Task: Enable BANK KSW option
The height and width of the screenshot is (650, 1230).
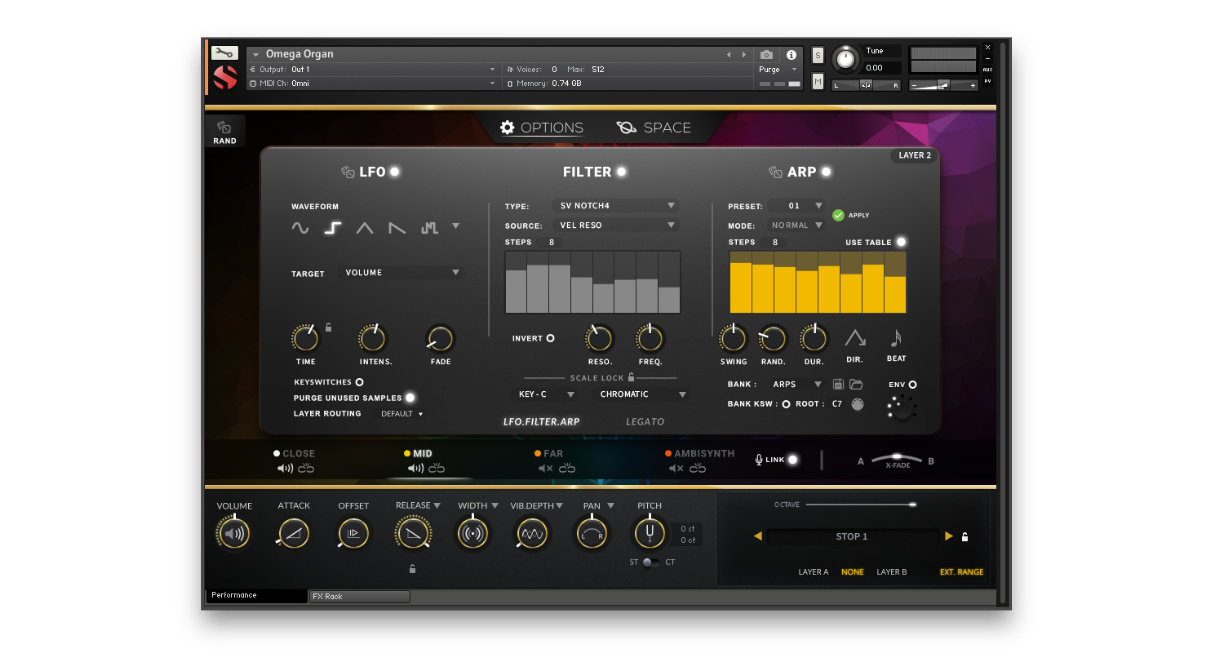Action: [786, 404]
